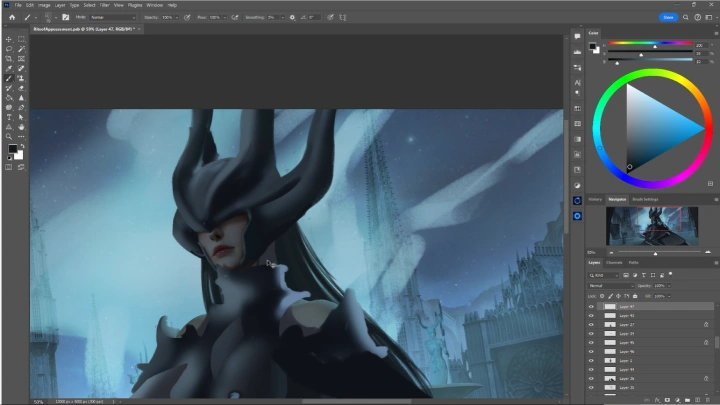Image resolution: width=720 pixels, height=405 pixels.
Task: Add a layer mask
Action: click(x=667, y=400)
